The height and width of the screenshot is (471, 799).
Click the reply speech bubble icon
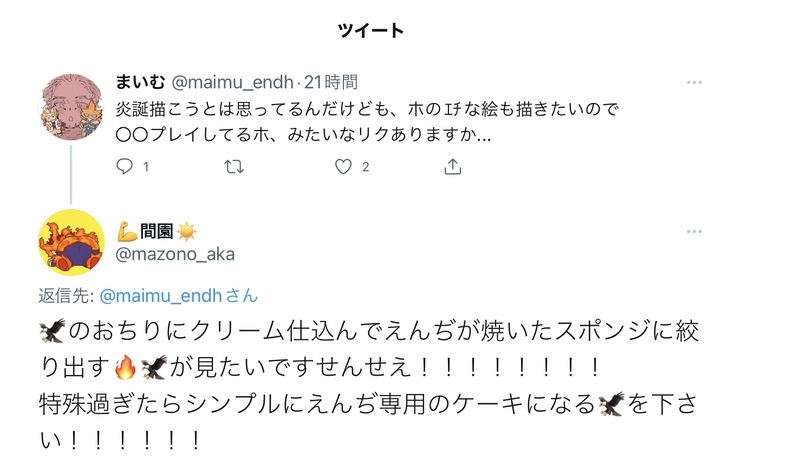click(125, 167)
